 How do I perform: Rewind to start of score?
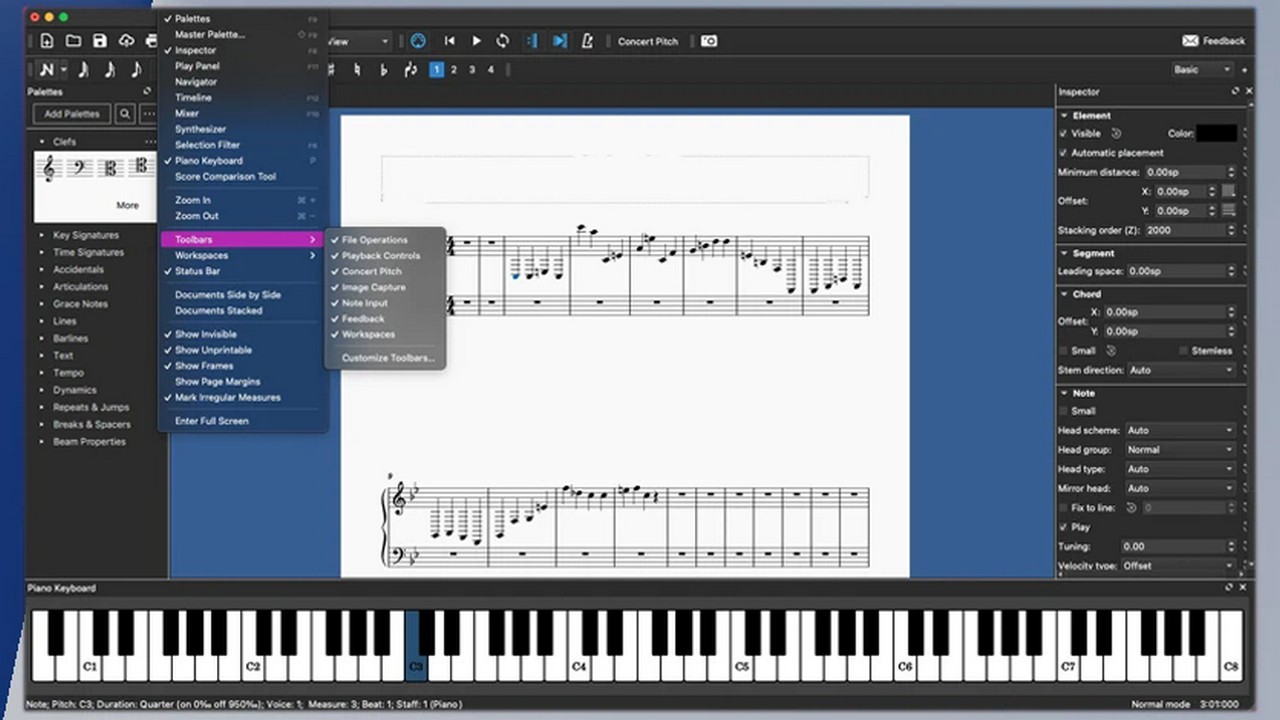coord(450,41)
